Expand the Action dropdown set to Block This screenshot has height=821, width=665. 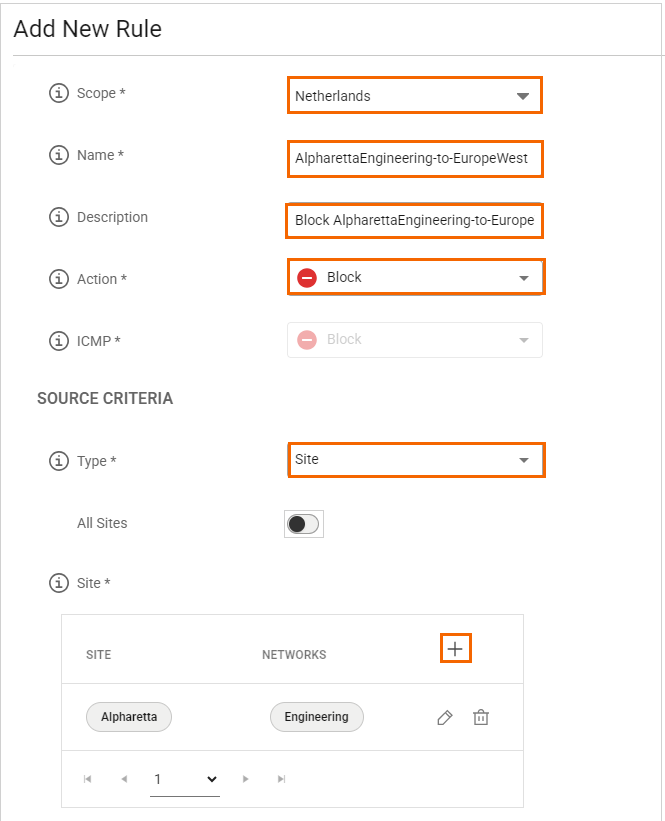415,278
